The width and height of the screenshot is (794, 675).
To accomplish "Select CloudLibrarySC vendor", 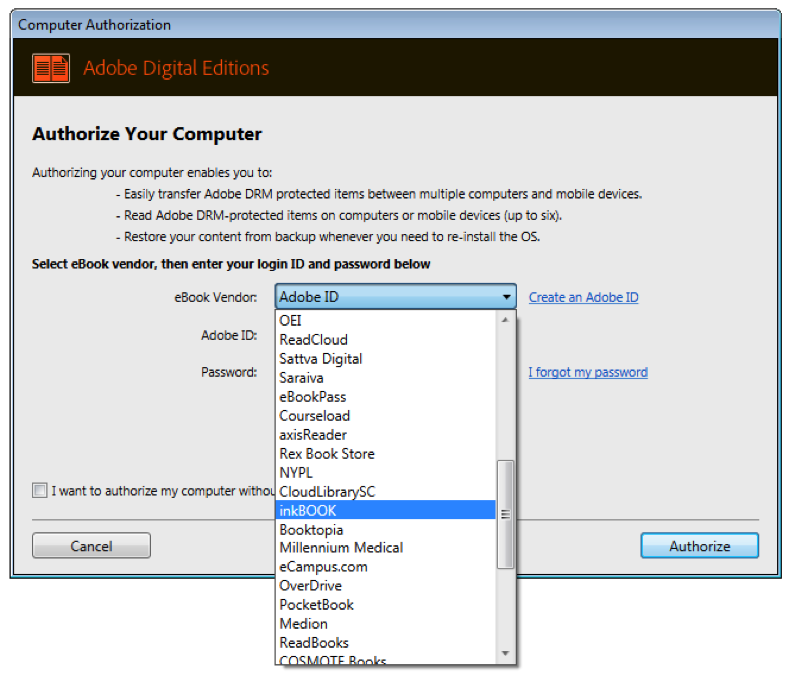I will point(386,492).
